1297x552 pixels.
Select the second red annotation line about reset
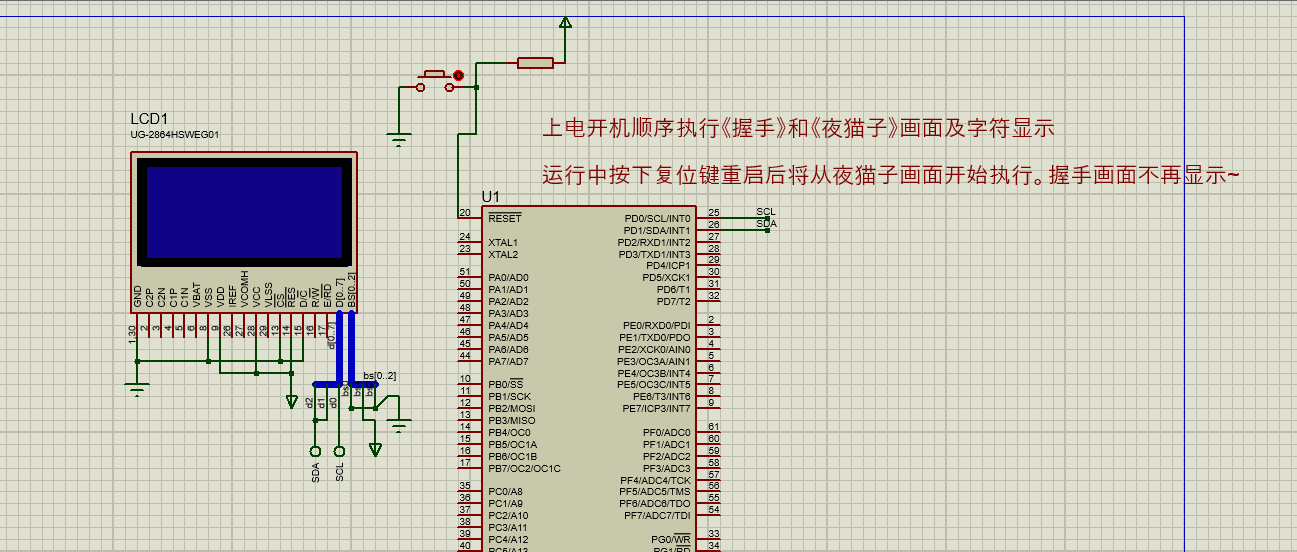pos(891,176)
